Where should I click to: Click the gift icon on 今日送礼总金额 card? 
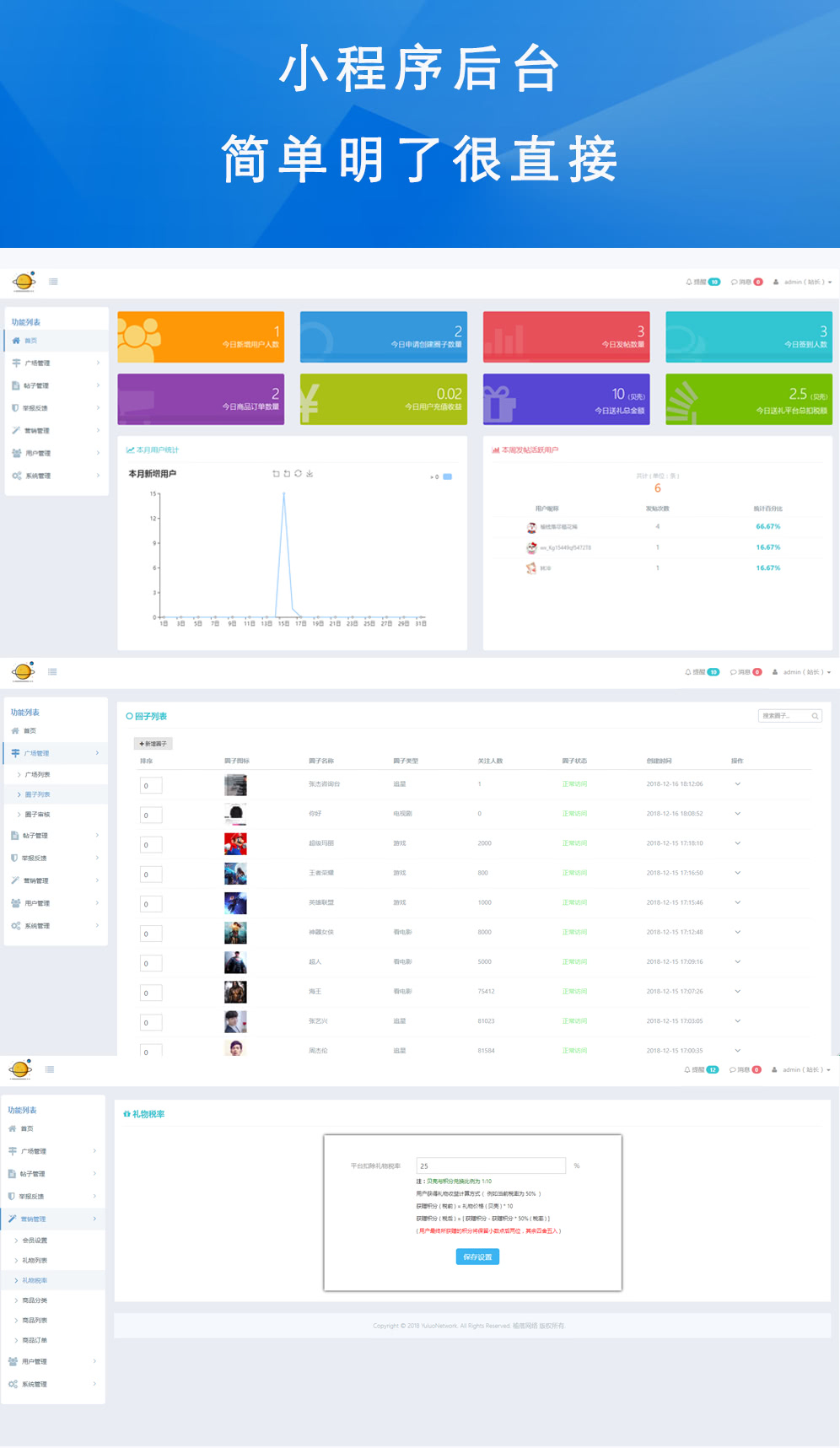click(x=499, y=403)
